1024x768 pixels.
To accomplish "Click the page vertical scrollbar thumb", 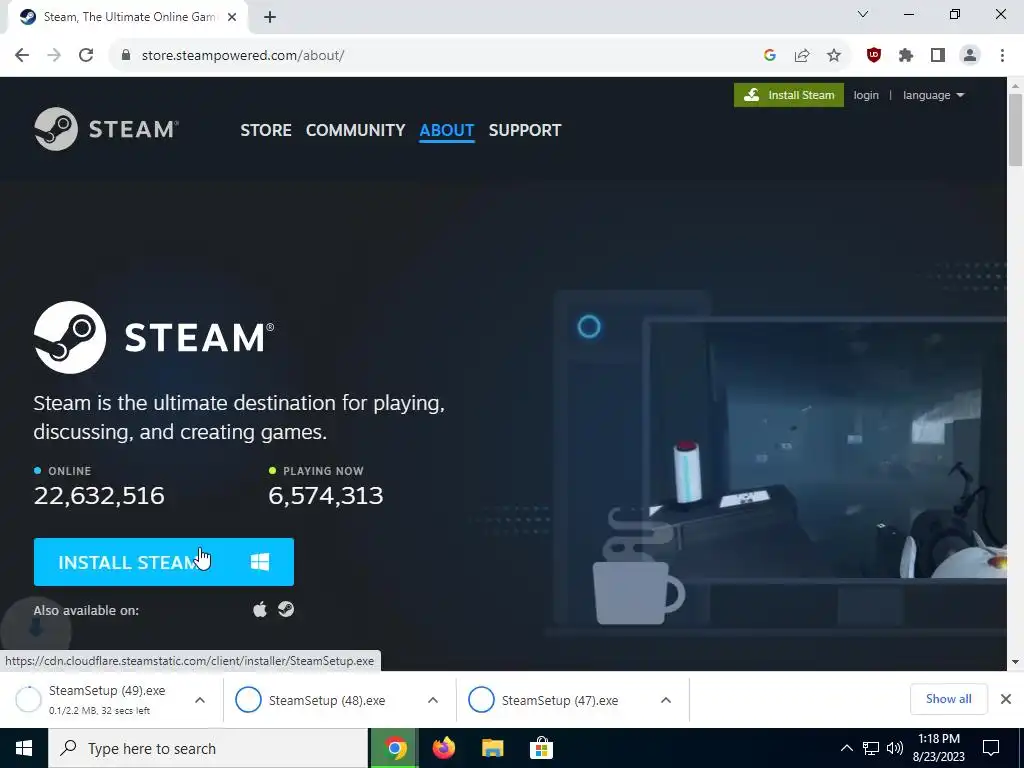I will pos(1015,129).
